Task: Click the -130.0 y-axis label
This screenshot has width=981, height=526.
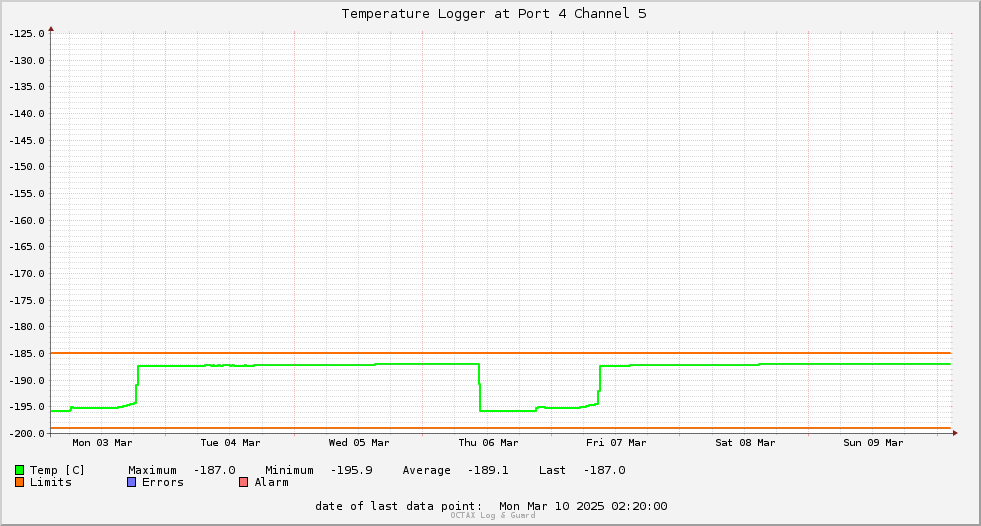Action: click(x=27, y=60)
